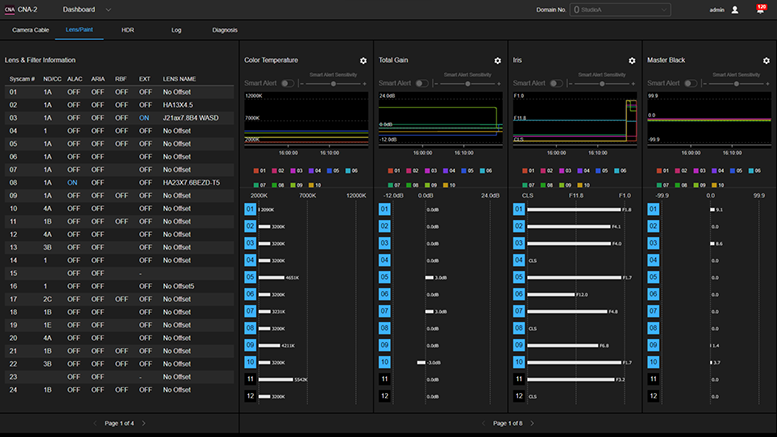777x437 pixels.
Task: Click camera 10 button in Color Temperature list
Action: coord(251,362)
